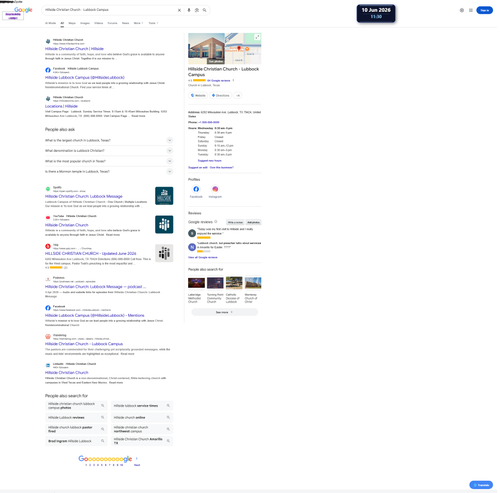The width and height of the screenshot is (500, 493).
Task: Switch to the Videos tab
Action: [x=99, y=23]
